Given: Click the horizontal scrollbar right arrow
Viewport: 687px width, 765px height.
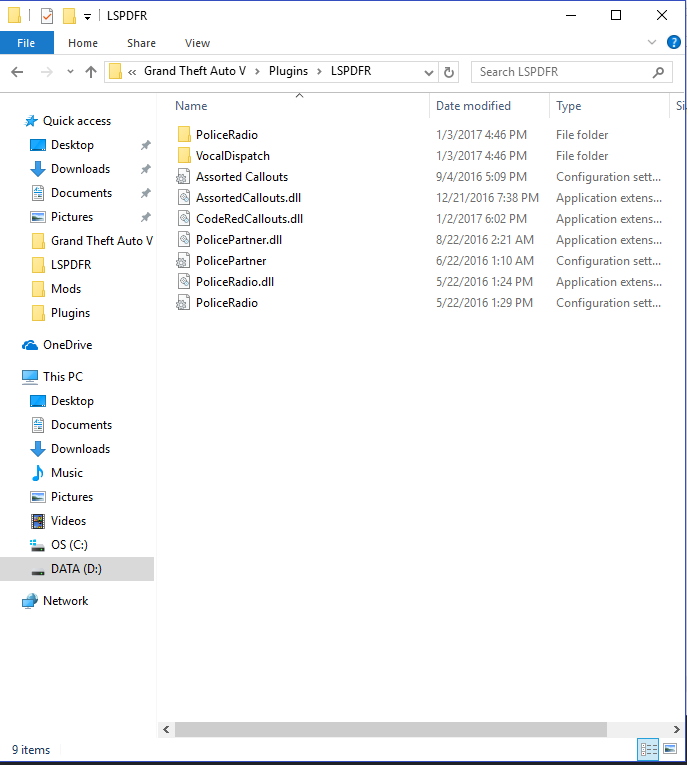Looking at the screenshot, I should click(x=676, y=729).
